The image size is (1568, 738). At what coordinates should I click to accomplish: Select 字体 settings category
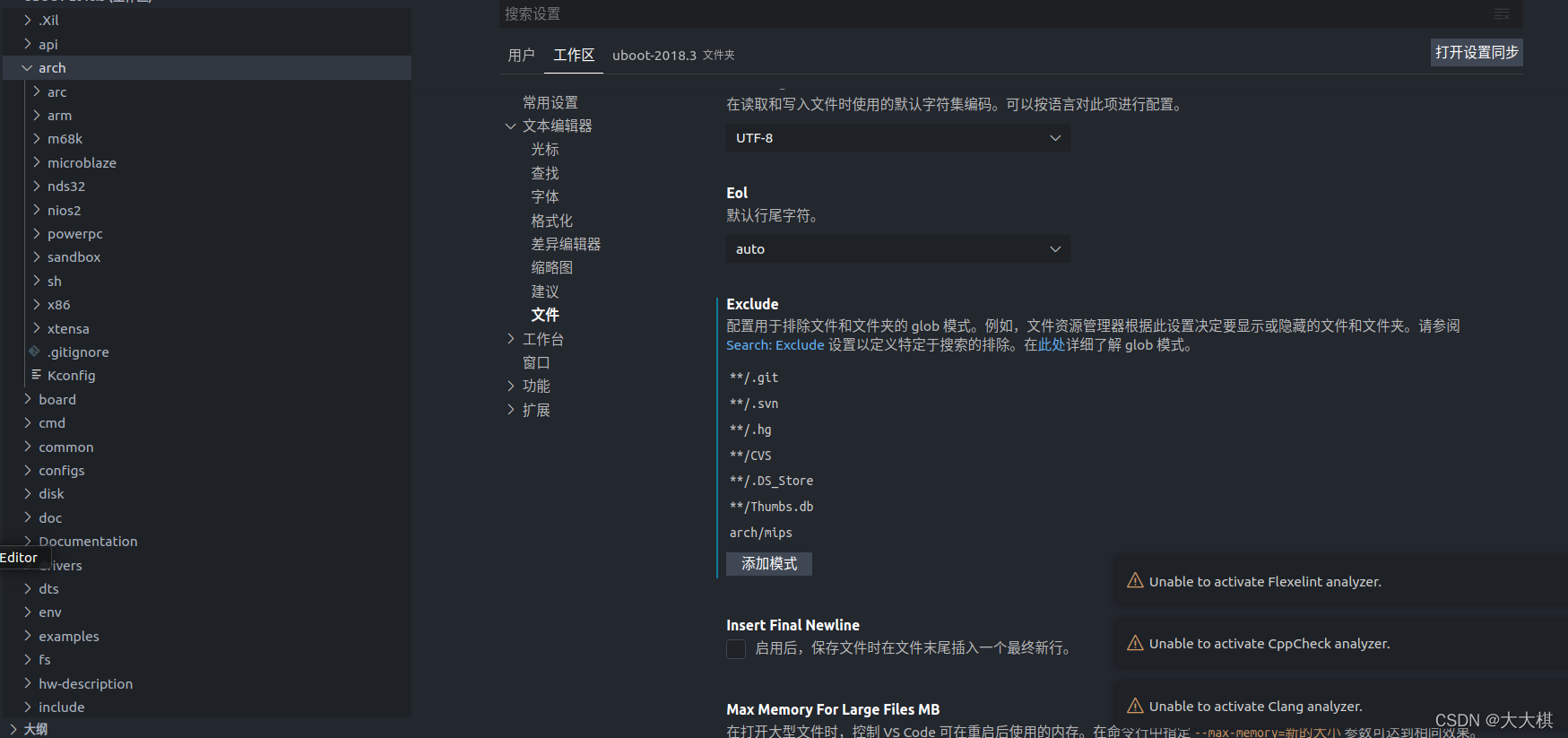(545, 196)
